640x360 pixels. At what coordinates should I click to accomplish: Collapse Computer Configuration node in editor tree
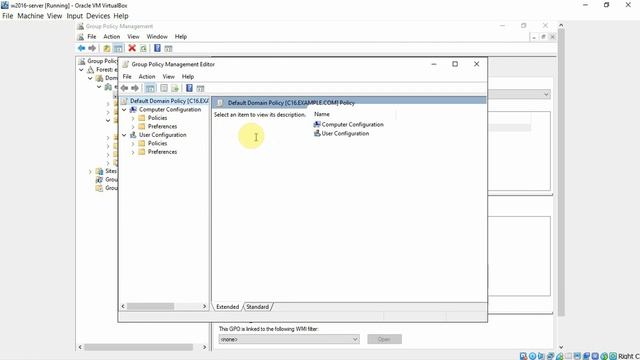point(124,110)
